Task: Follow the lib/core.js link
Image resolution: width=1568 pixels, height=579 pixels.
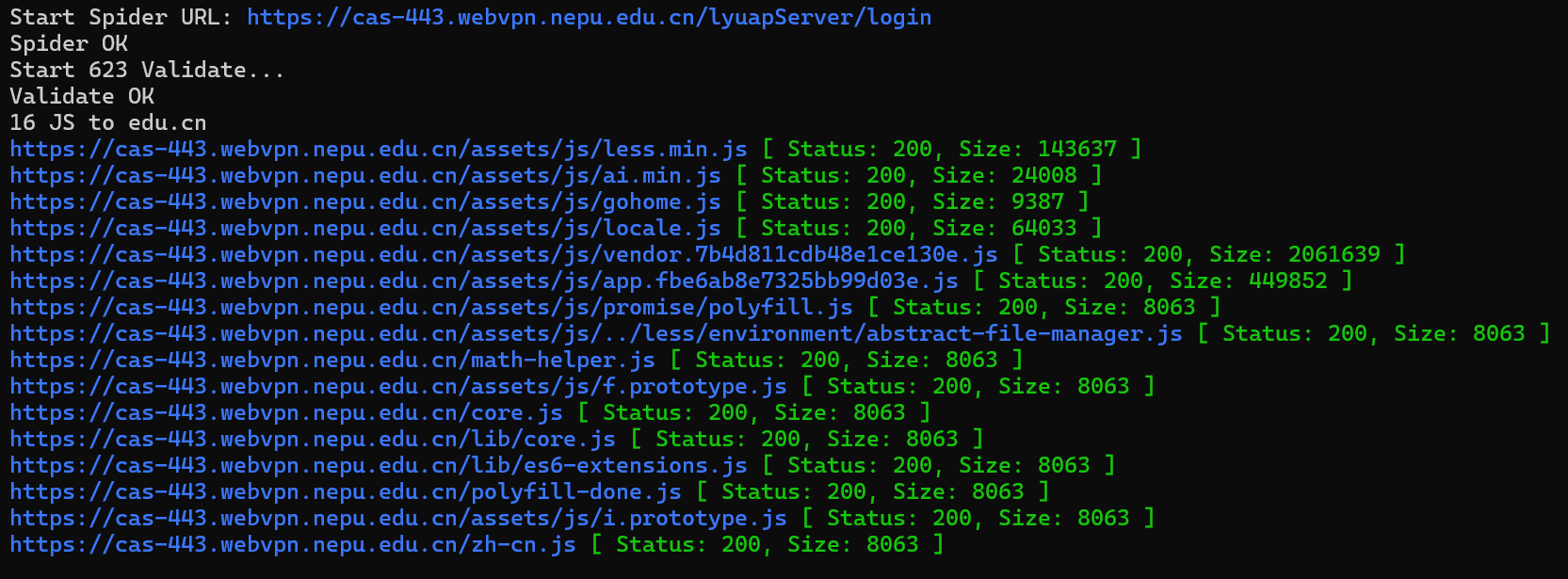Action: click(313, 440)
